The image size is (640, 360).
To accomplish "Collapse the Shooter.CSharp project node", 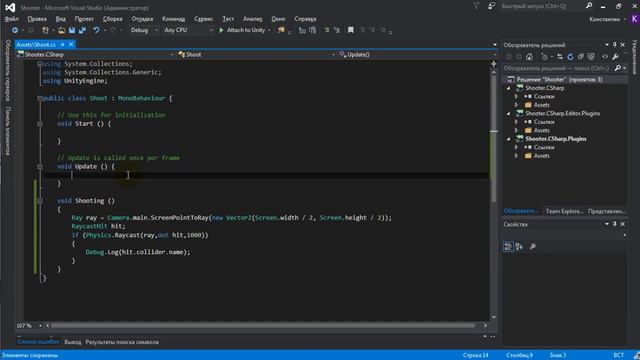I will click(x=509, y=88).
